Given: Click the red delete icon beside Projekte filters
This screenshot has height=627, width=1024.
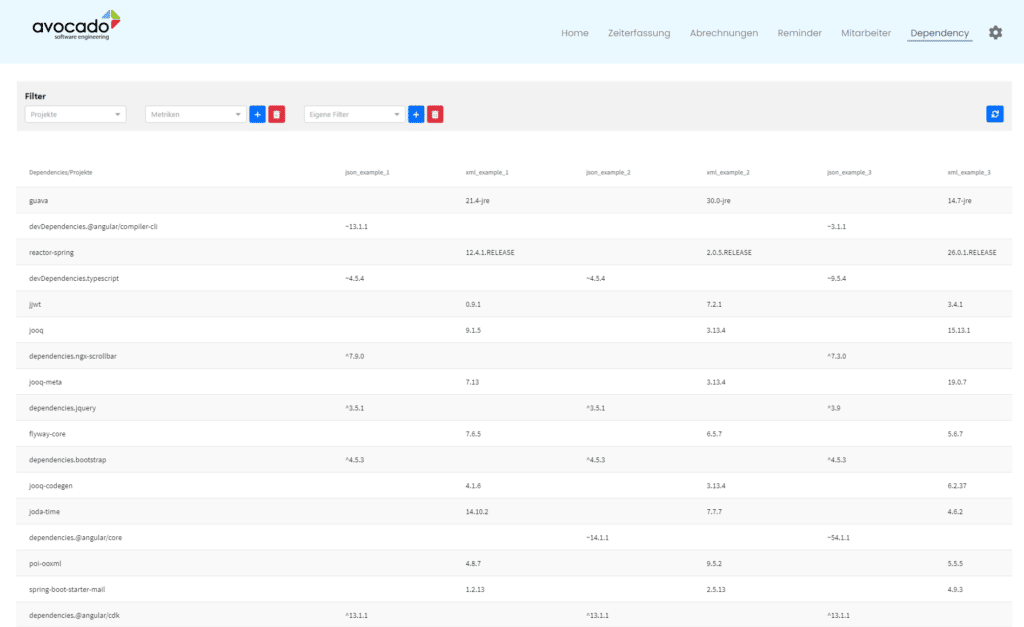Looking at the screenshot, I should [x=277, y=114].
